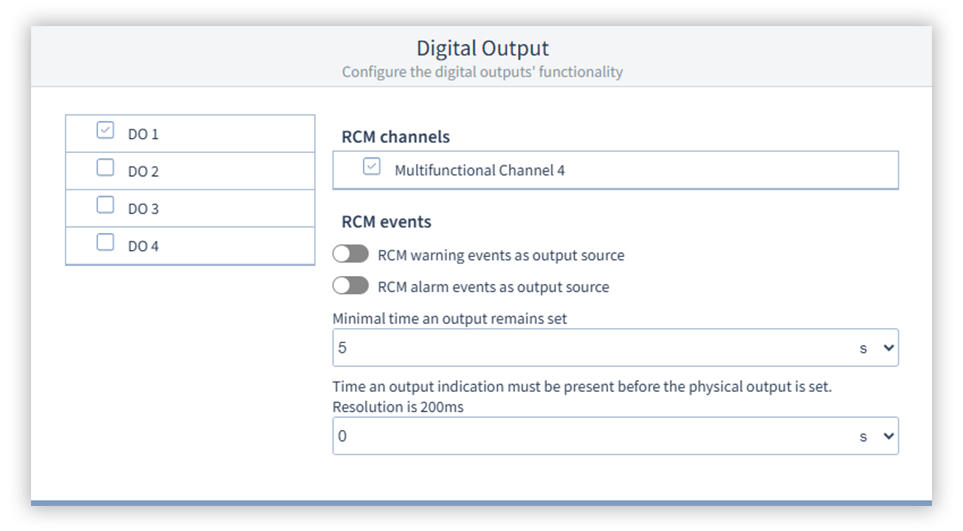Toggle RCM warning events switch on
963x531 pixels.
(x=351, y=255)
